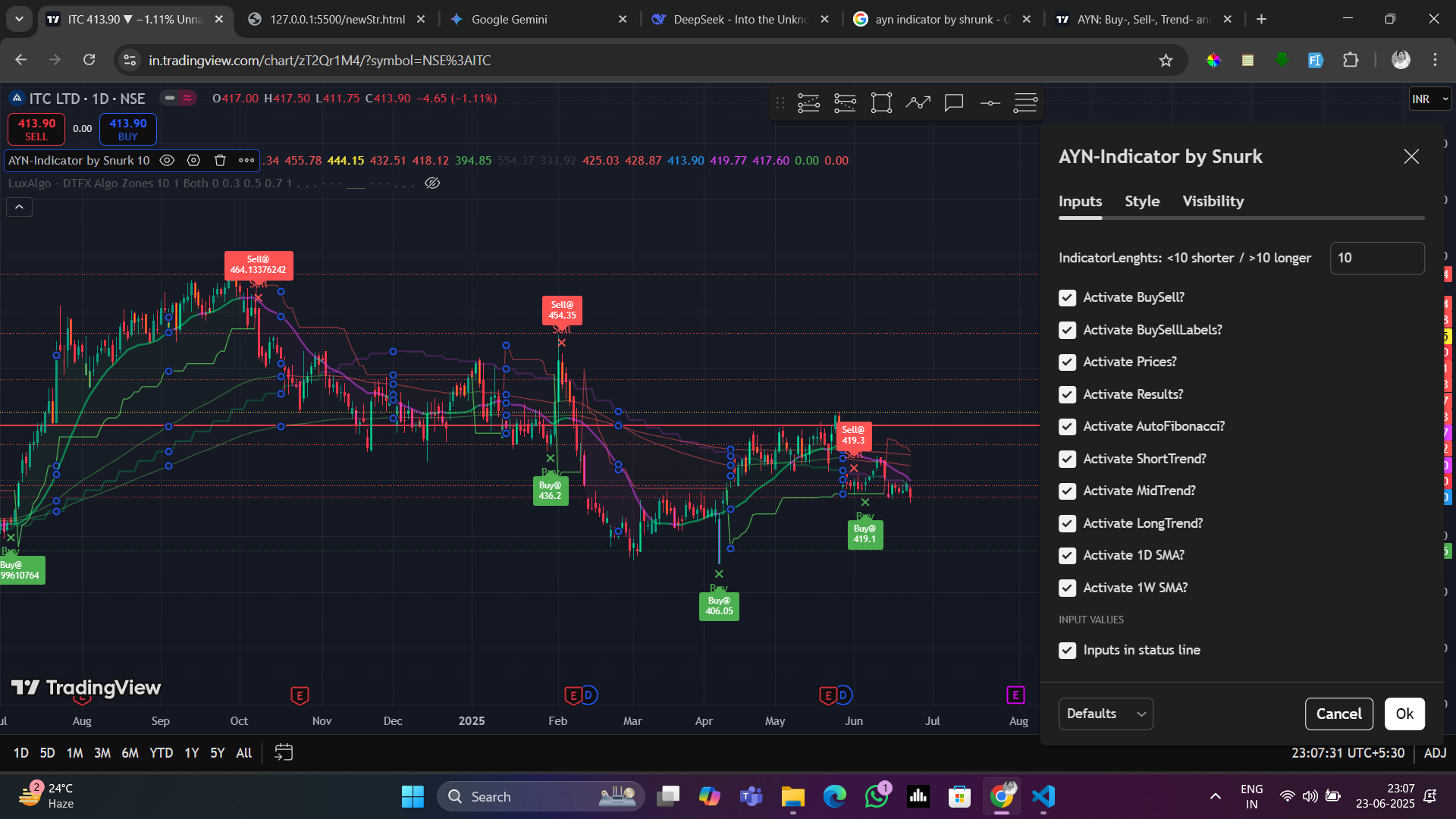
Task: Select the All time range
Action: pos(244,753)
